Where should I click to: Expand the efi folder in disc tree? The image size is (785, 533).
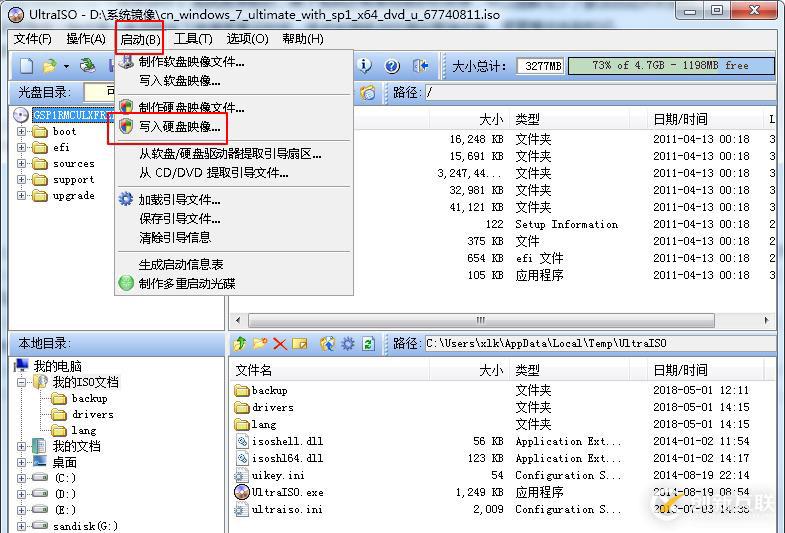click(21, 148)
